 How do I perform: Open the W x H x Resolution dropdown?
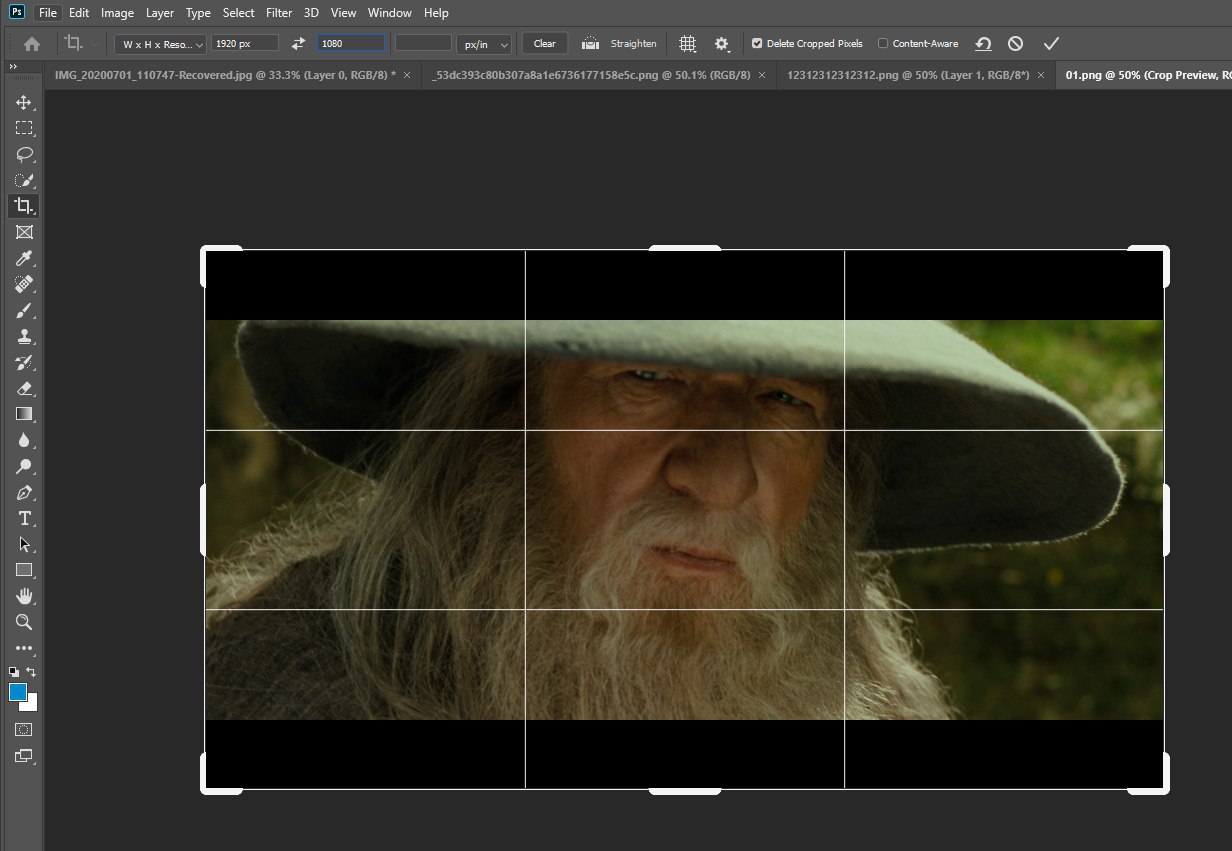[x=160, y=44]
